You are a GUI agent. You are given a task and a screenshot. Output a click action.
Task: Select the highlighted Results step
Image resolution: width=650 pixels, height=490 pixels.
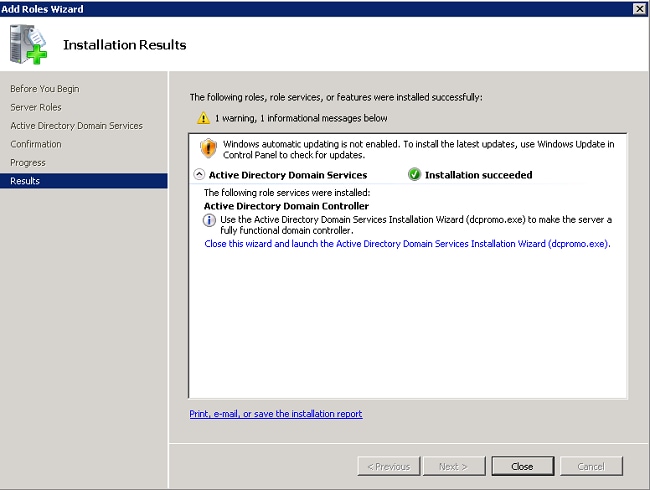84,181
